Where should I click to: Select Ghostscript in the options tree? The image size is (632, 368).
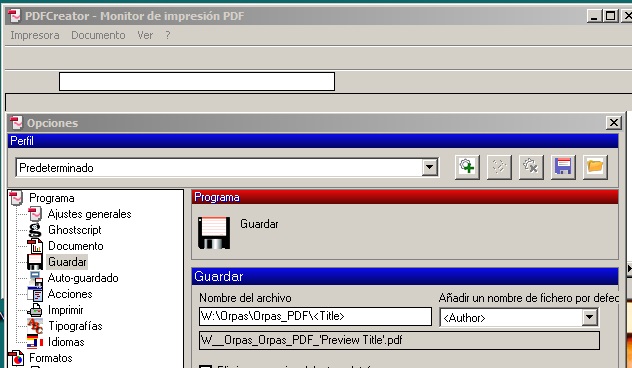point(75,230)
